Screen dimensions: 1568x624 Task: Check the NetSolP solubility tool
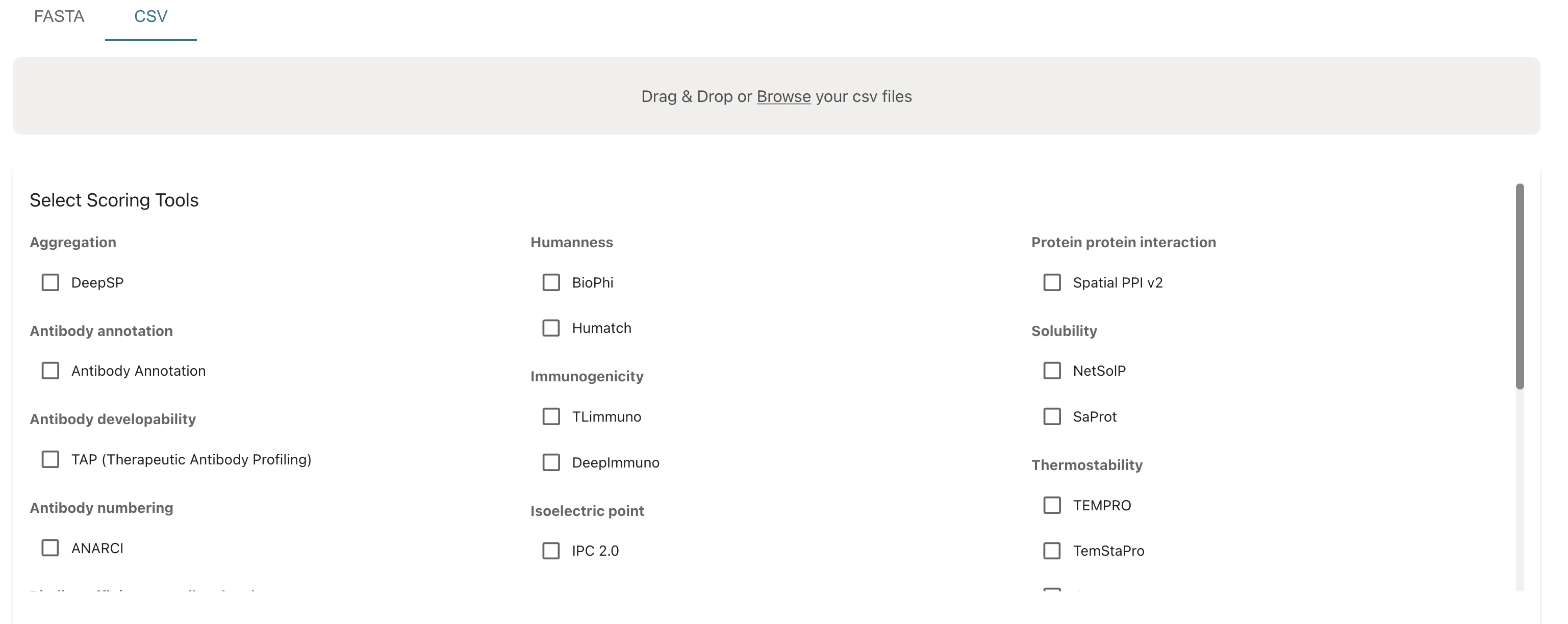(x=1052, y=370)
